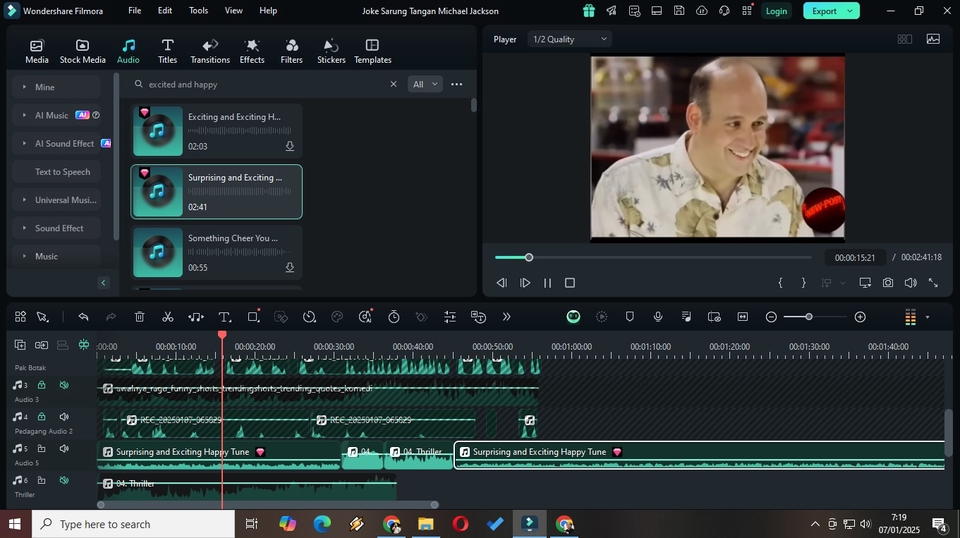Open the Tools menu
This screenshot has width=960, height=538.
[198, 11]
